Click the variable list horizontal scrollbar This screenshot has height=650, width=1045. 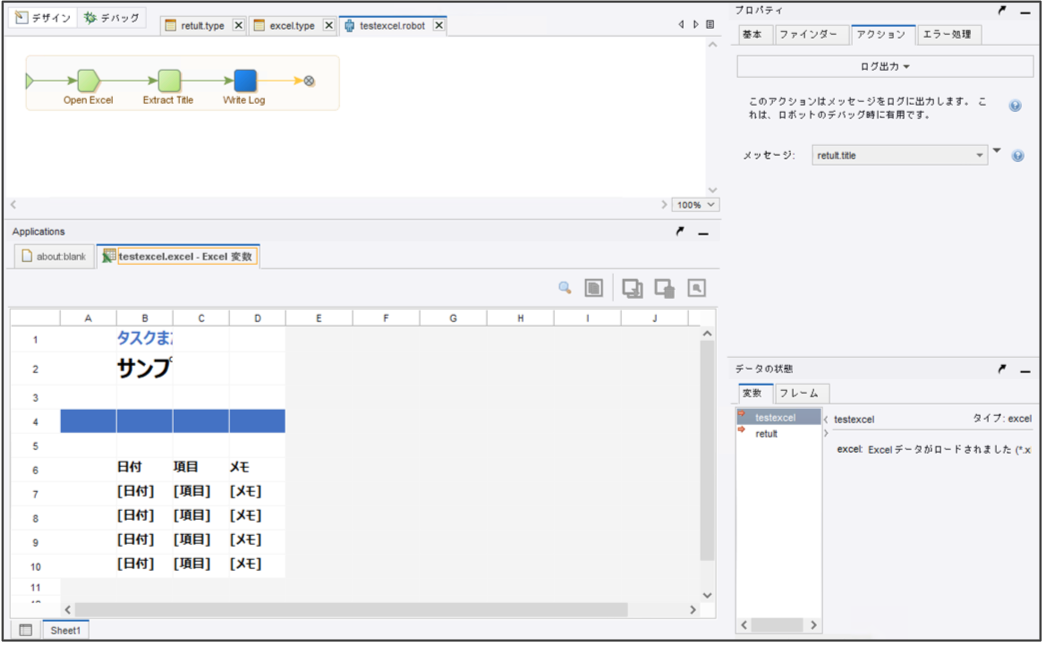777,625
